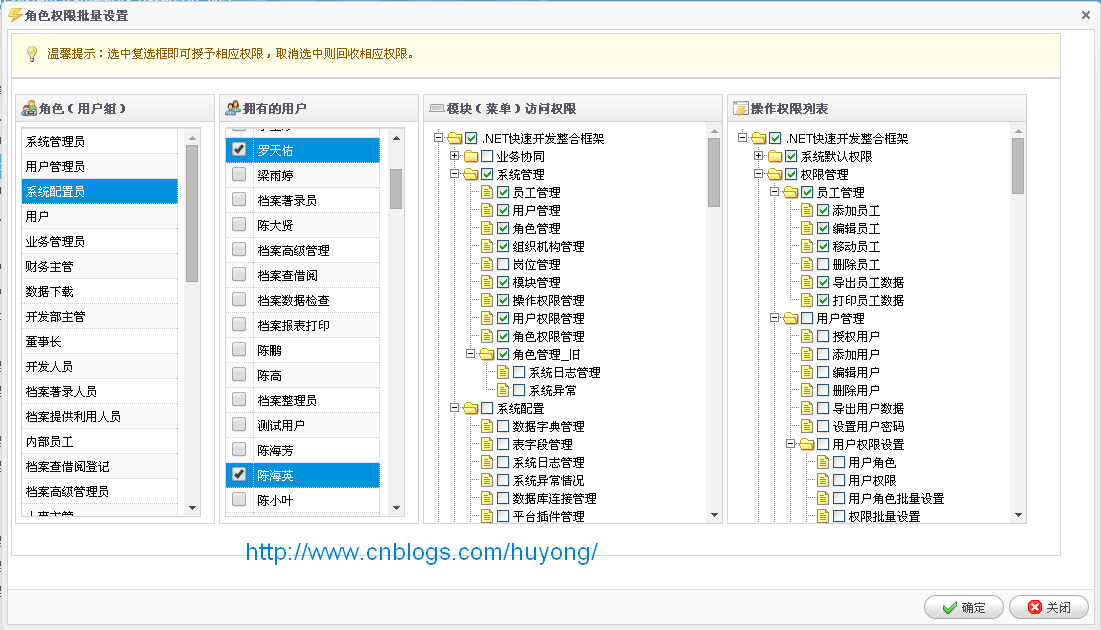
Task: Click the owned users panel header icon
Action: (x=232, y=108)
